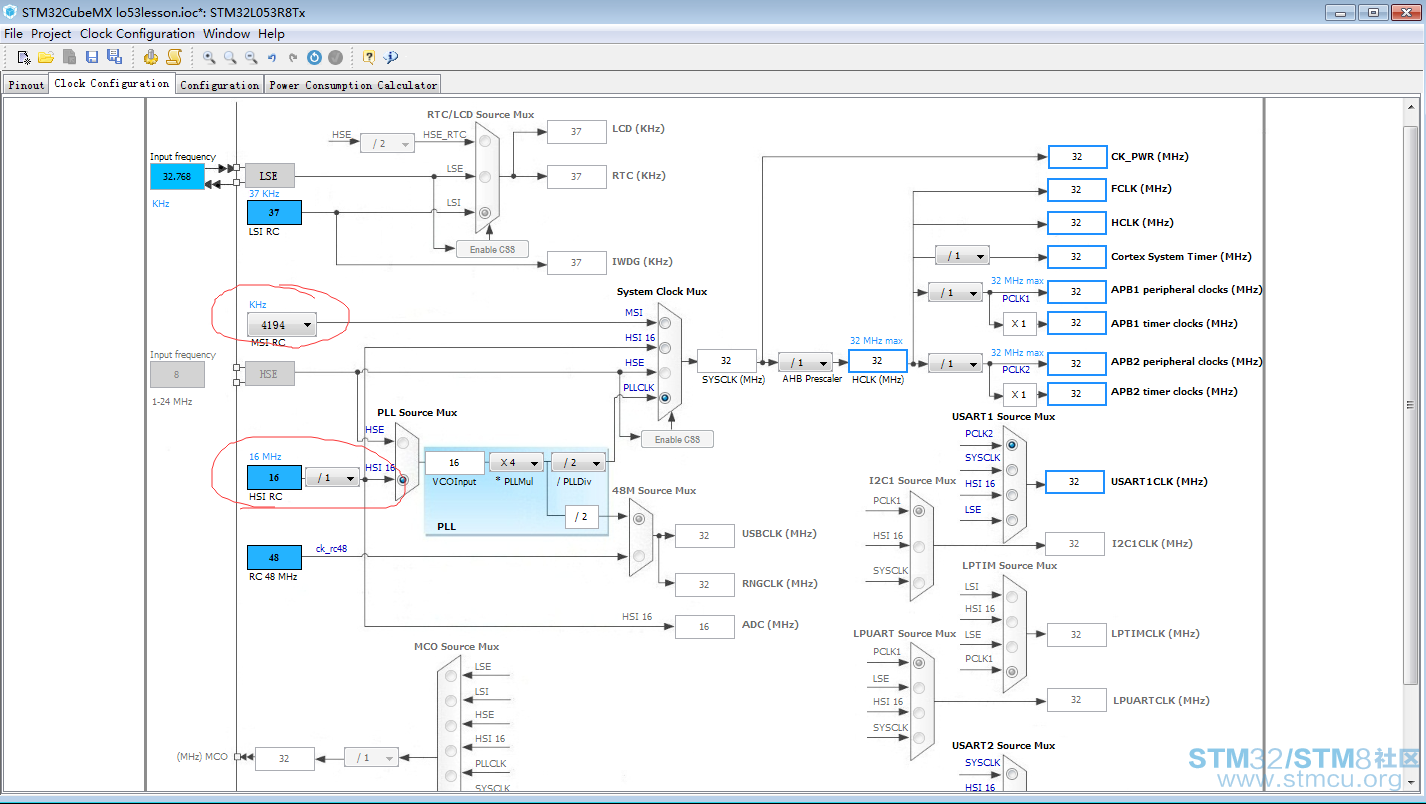Click the HCLK (MHz) value input field
Screen dimensions: 1426x804
tap(877, 361)
